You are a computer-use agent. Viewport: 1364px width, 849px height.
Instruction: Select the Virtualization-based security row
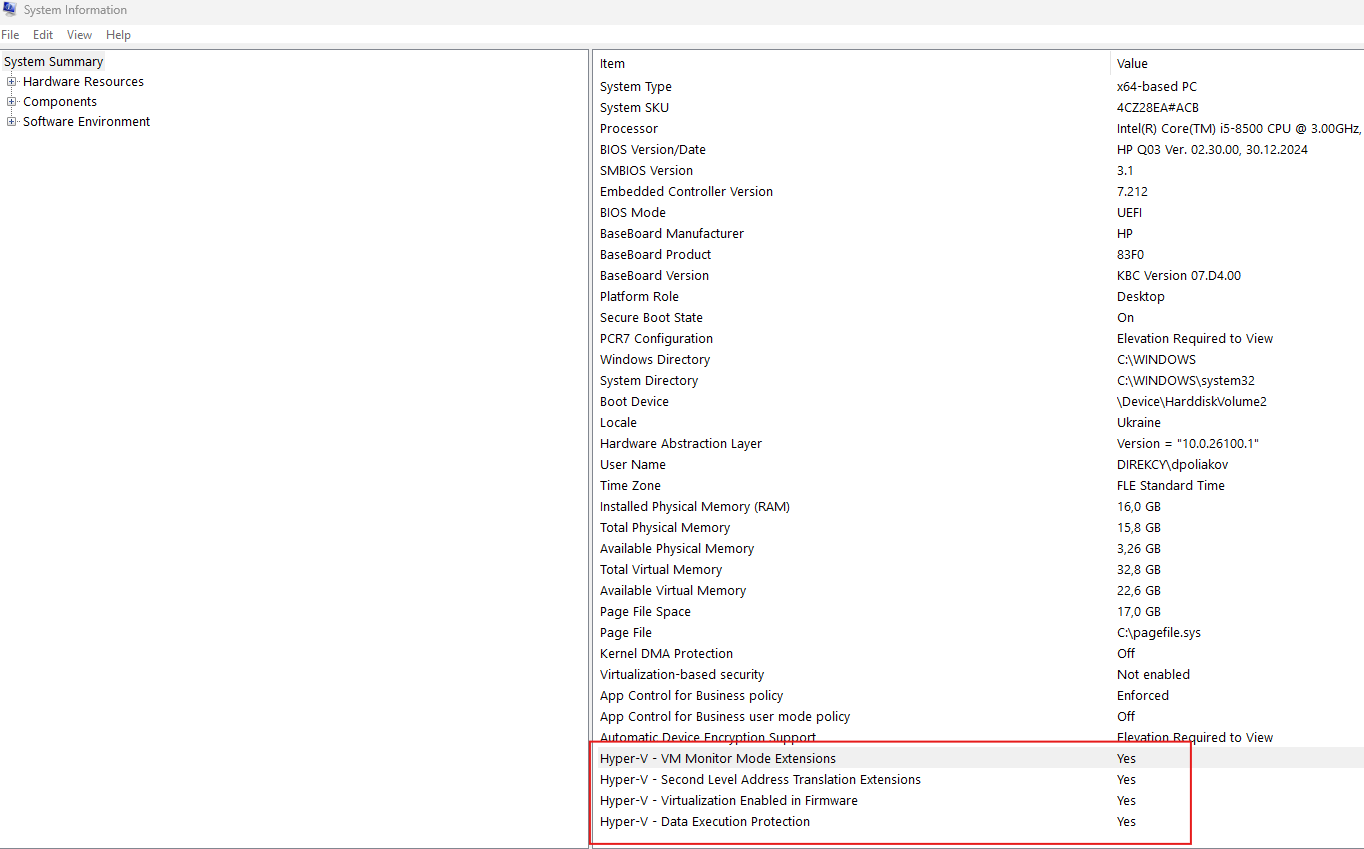(x=979, y=674)
